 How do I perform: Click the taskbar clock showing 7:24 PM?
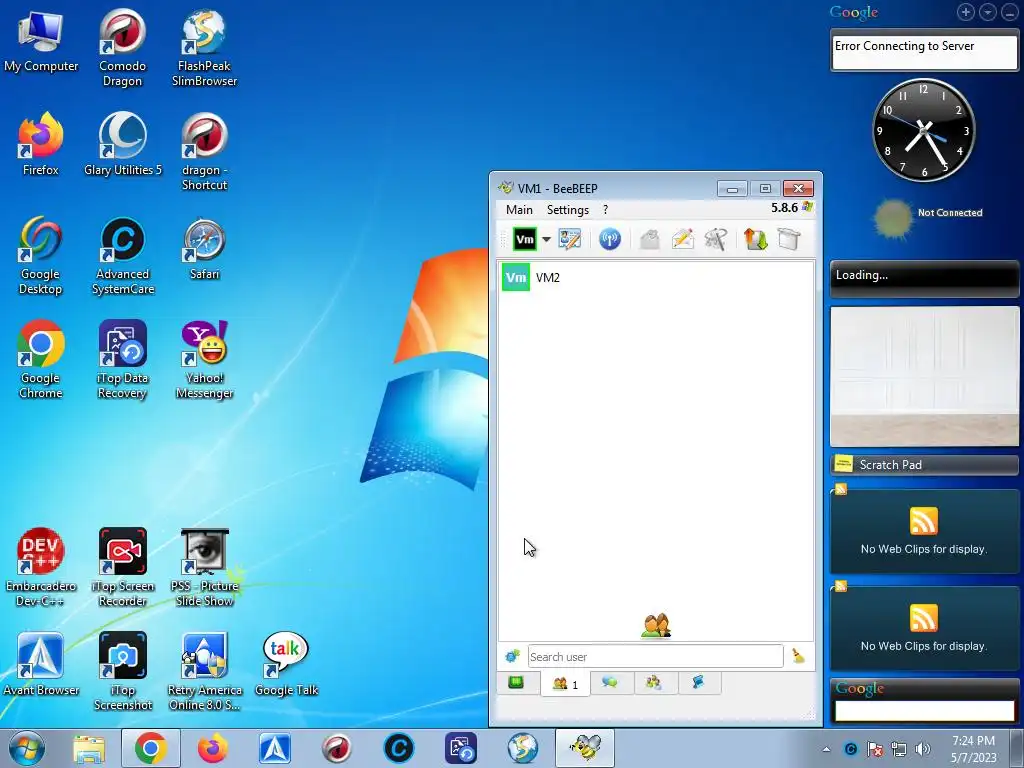pyautogui.click(x=973, y=749)
